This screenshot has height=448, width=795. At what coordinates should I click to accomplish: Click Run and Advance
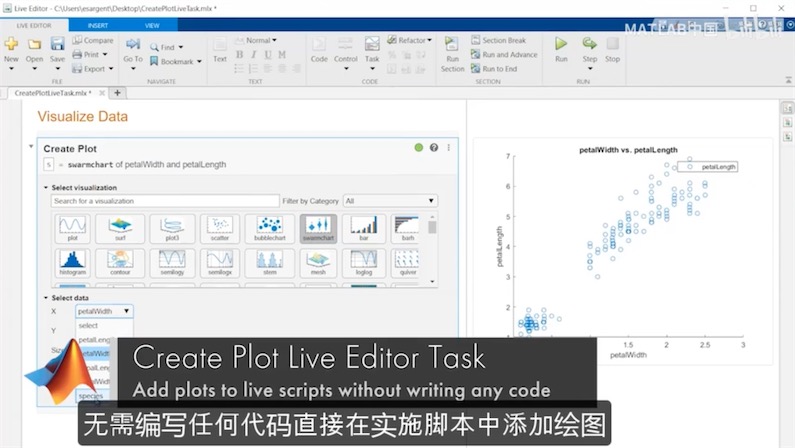[x=504, y=54]
